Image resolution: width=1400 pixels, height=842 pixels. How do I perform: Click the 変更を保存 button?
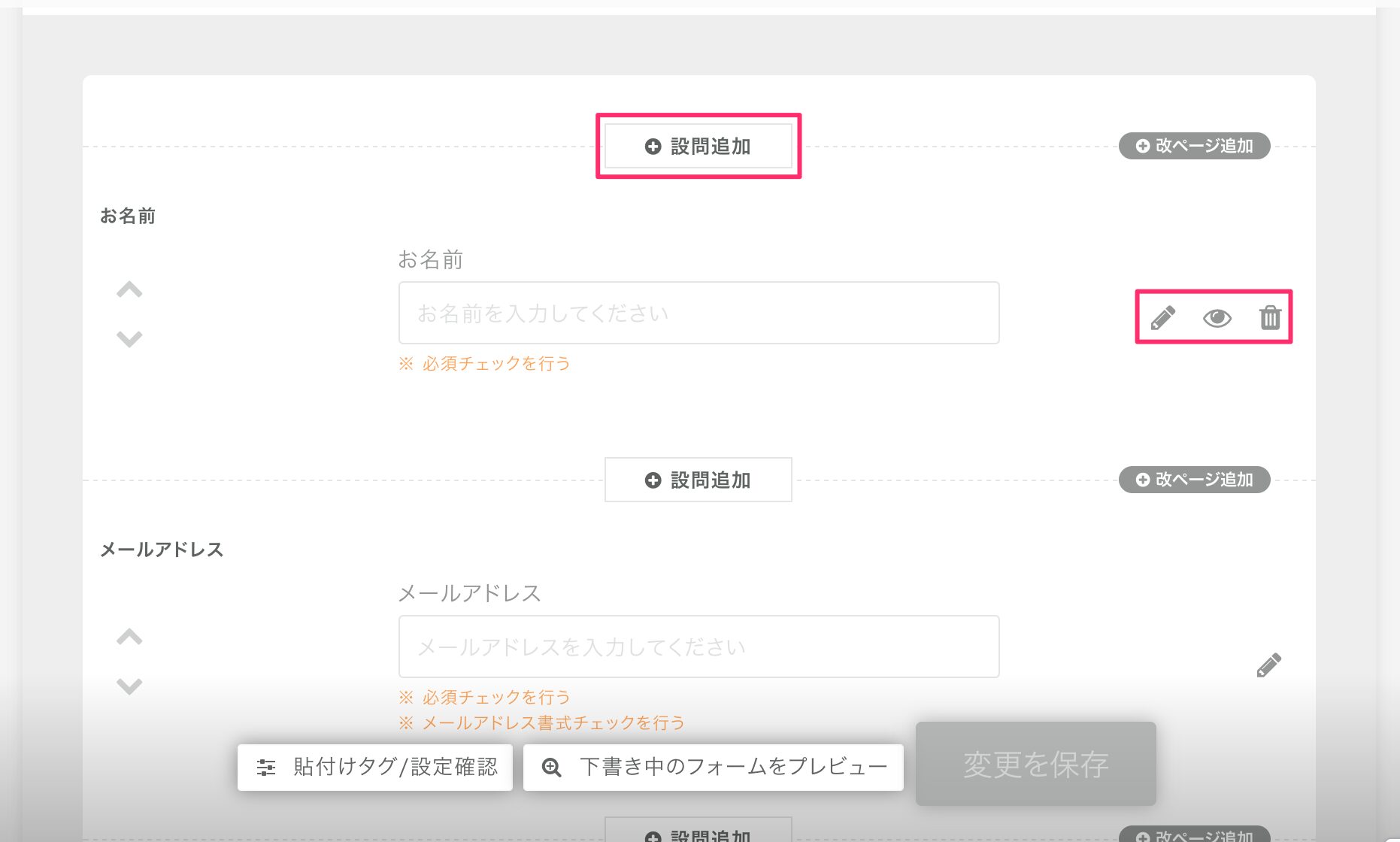1035,764
